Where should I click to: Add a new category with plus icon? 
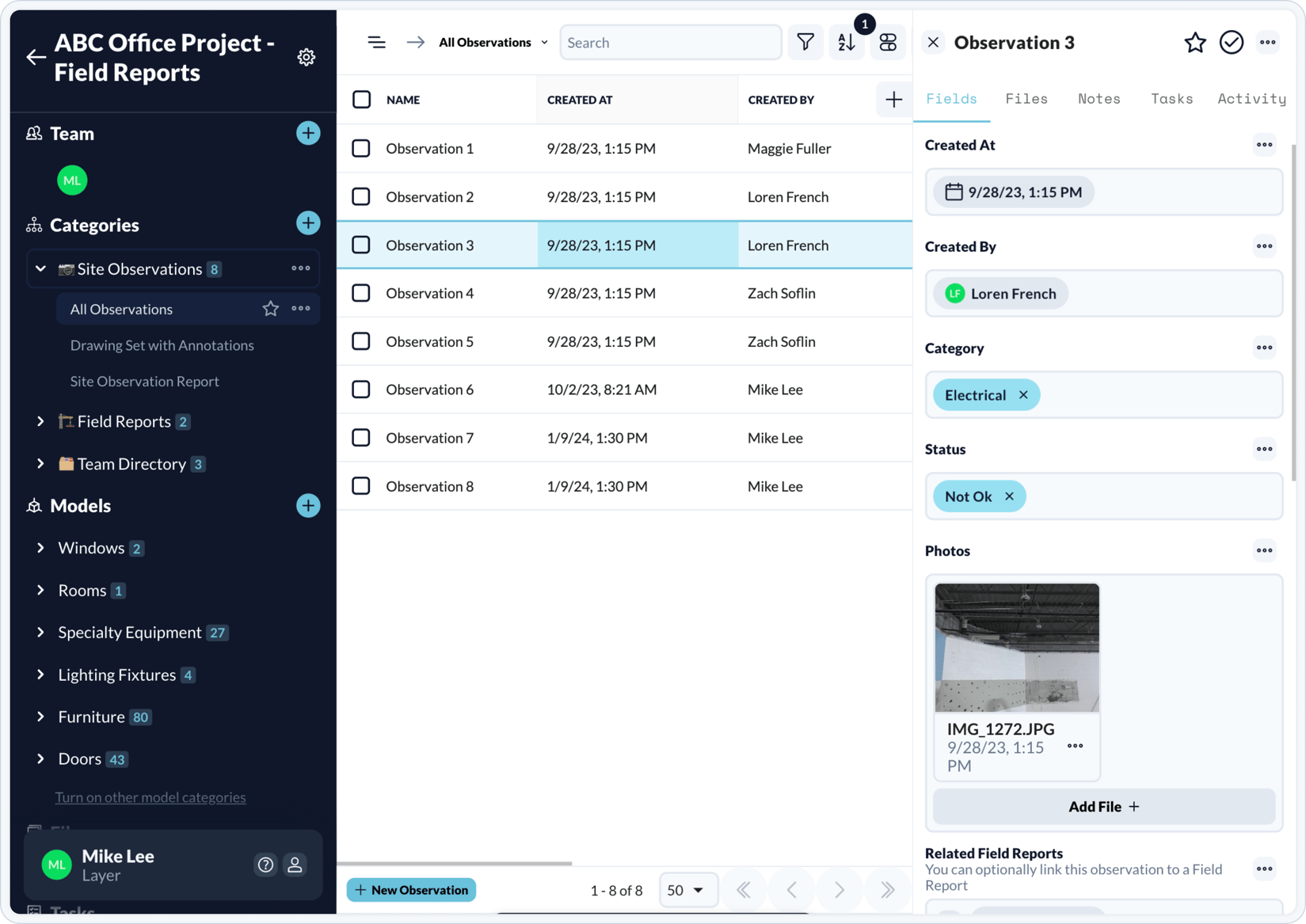pos(308,223)
